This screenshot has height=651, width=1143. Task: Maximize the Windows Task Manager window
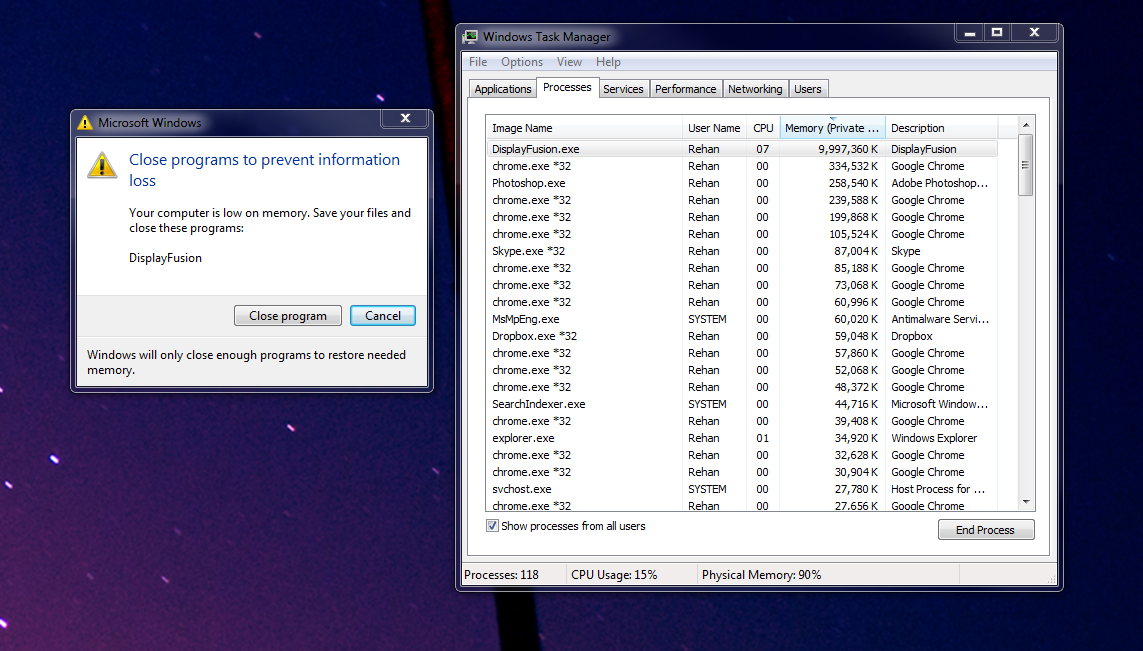996,33
